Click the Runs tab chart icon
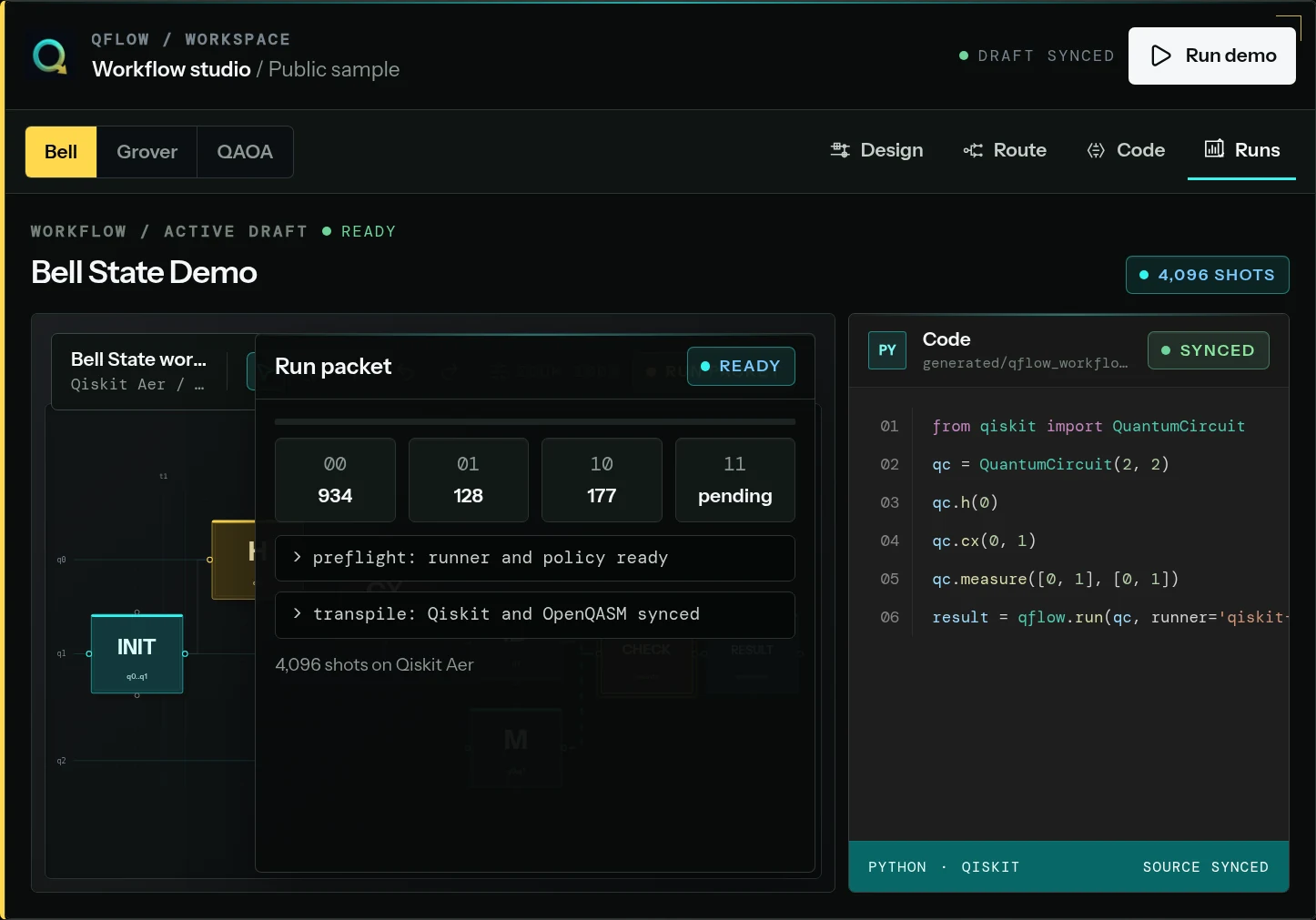1316x920 pixels. click(1214, 148)
